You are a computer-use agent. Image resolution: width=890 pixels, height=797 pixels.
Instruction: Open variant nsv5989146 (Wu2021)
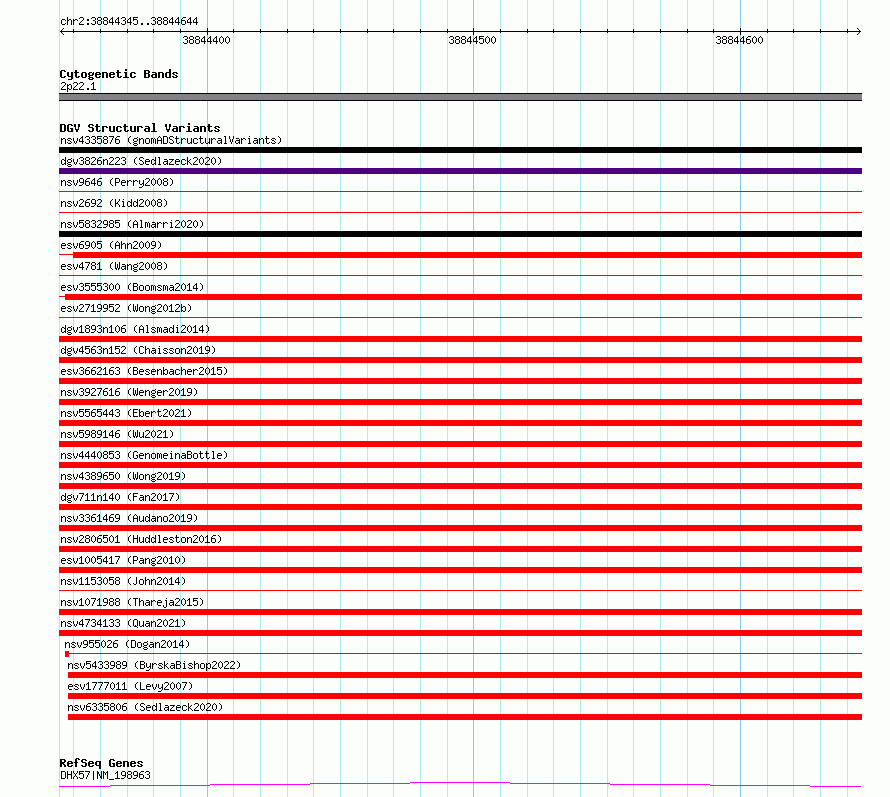click(117, 434)
